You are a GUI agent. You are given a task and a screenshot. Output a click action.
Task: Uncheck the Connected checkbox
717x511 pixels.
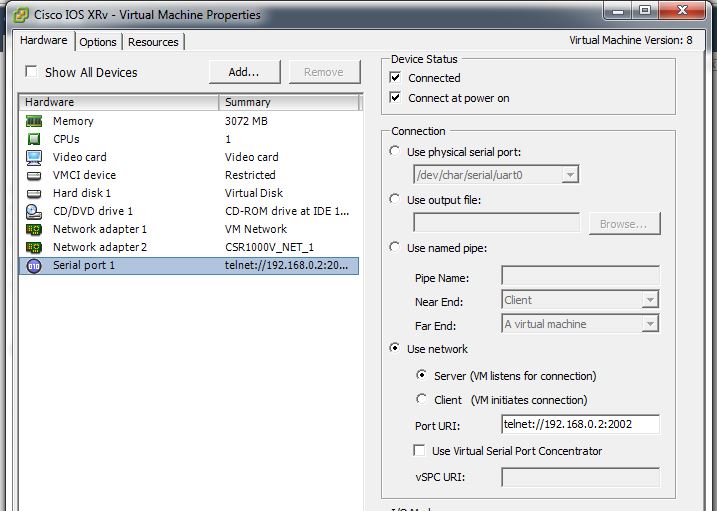(x=395, y=77)
